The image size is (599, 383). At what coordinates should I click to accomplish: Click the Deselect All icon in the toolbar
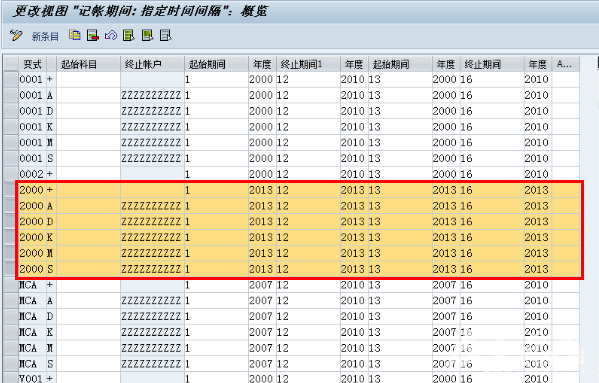click(x=165, y=36)
